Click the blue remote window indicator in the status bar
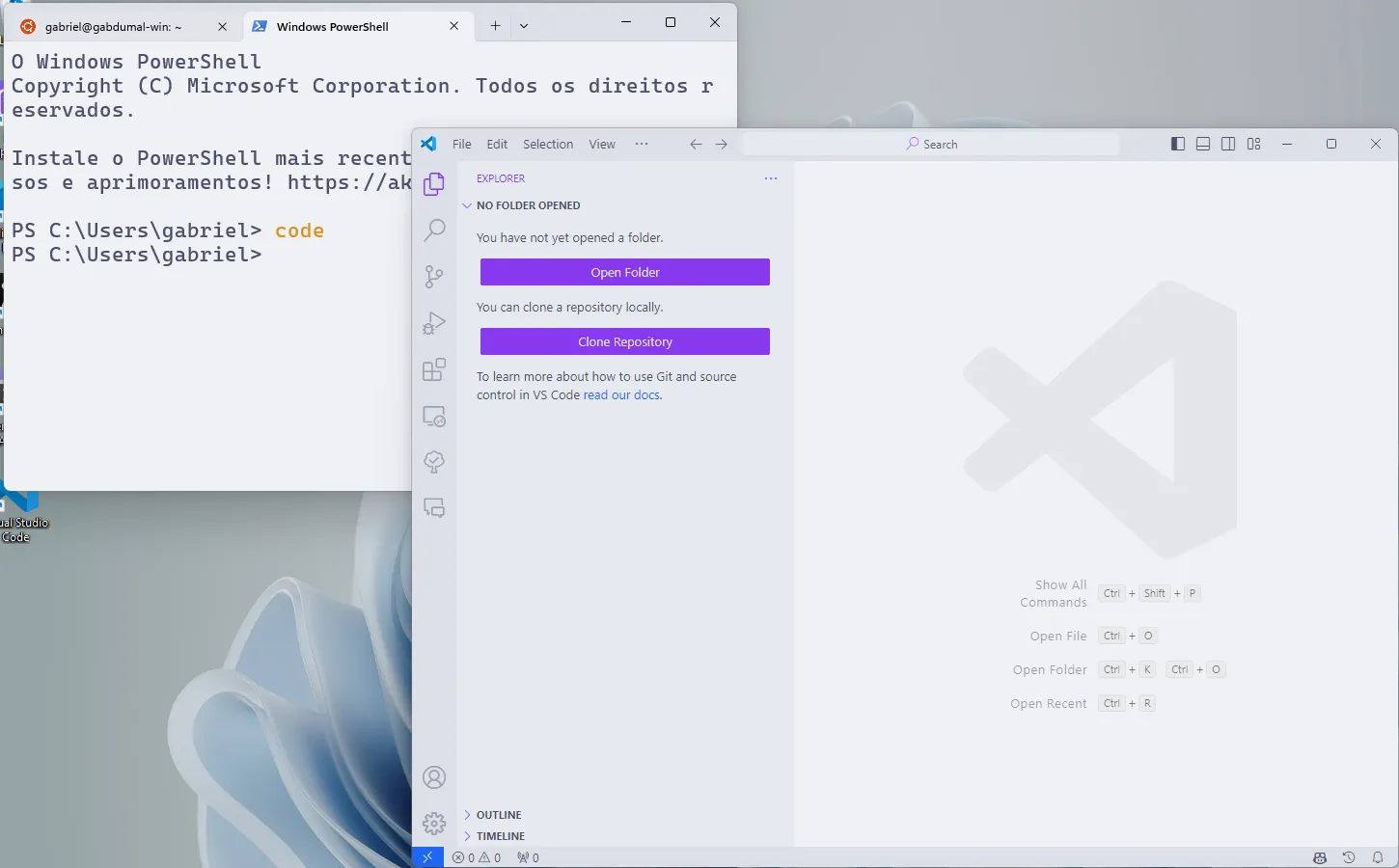This screenshot has width=1399, height=868. point(427,857)
